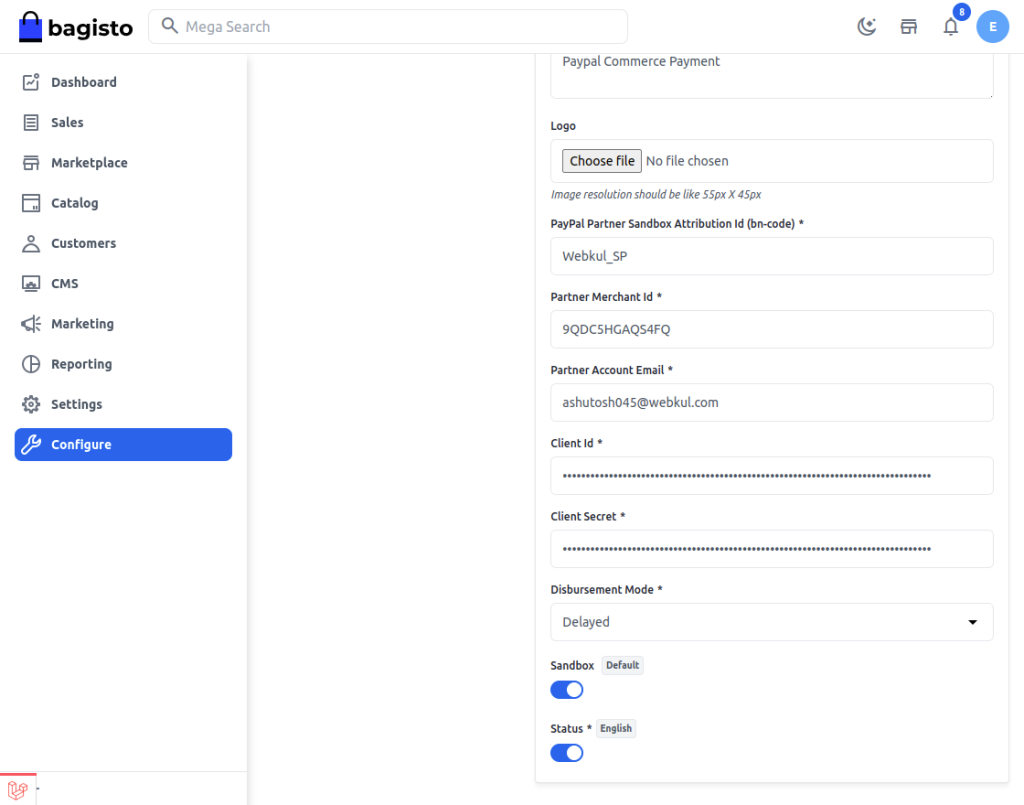Click the Catalog sidebar icon

coord(31,203)
